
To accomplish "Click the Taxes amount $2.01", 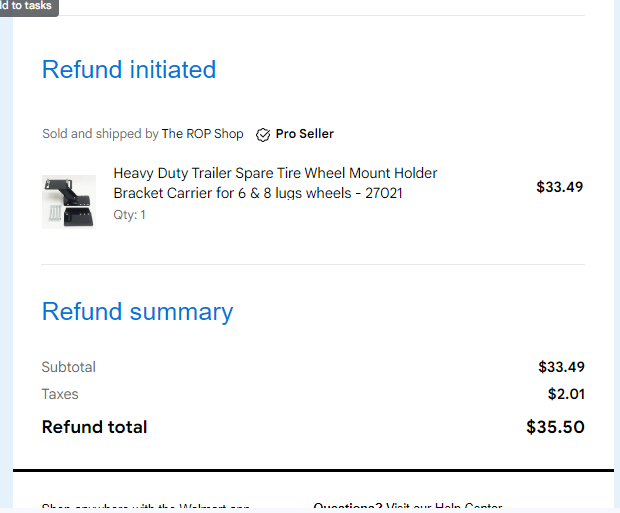I will pos(566,394).
